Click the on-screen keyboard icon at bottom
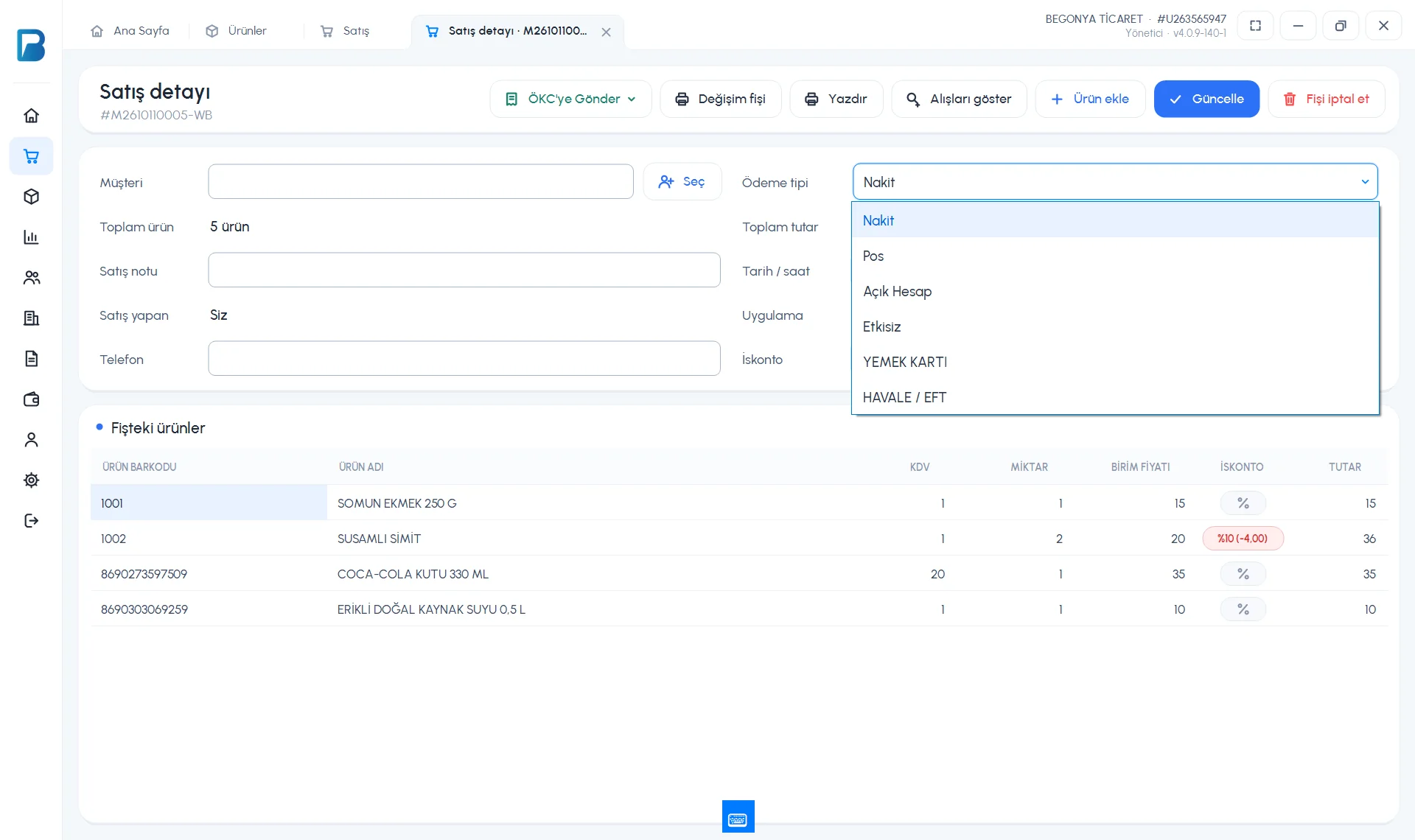The width and height of the screenshot is (1415, 840). click(738, 816)
